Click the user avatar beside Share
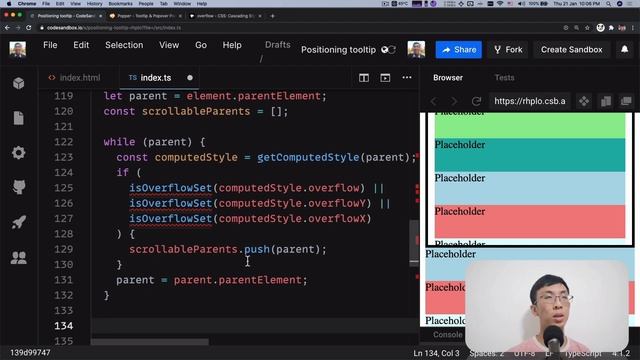Image resolution: width=640 pixels, height=360 pixels. (416, 49)
